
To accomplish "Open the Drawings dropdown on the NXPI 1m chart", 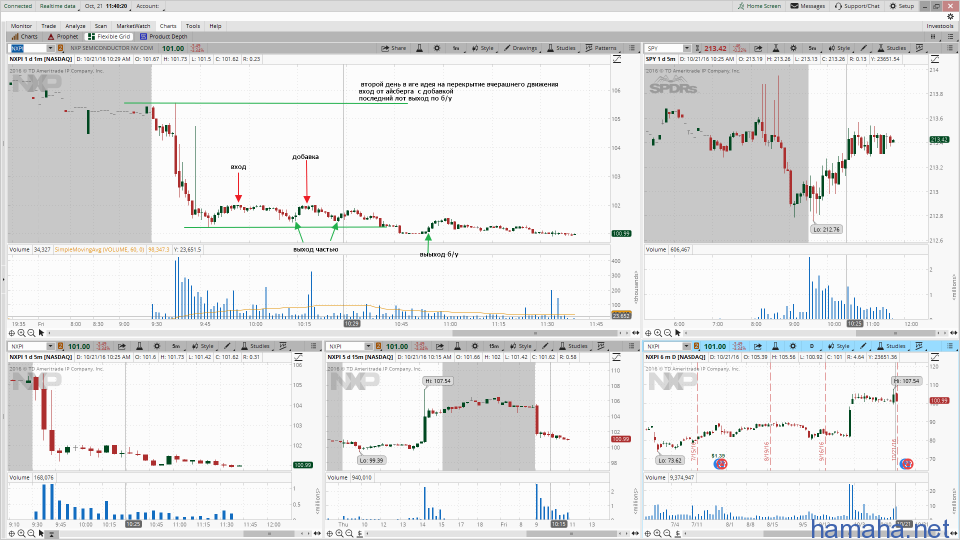I will pos(520,48).
